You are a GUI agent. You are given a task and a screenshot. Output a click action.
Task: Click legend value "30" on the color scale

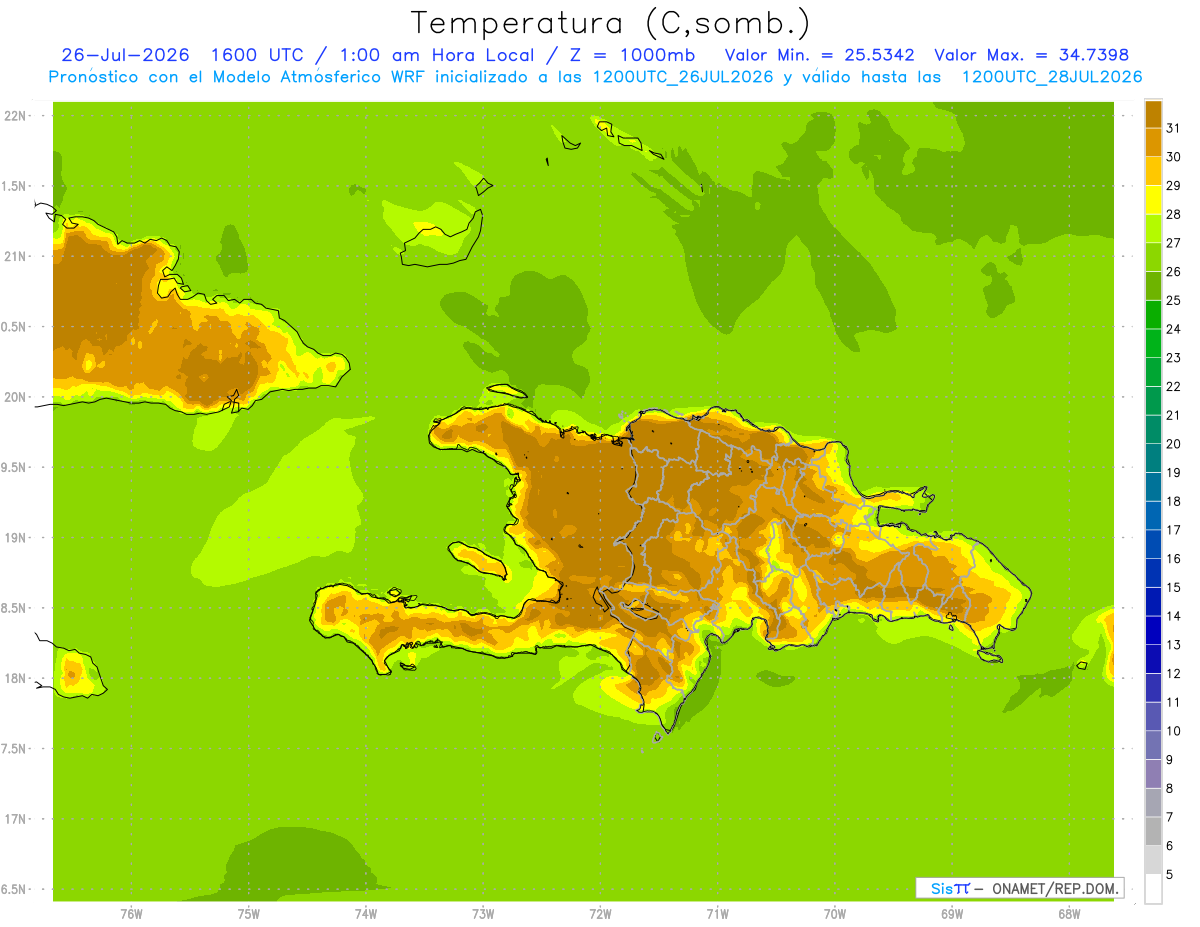coord(1174,157)
